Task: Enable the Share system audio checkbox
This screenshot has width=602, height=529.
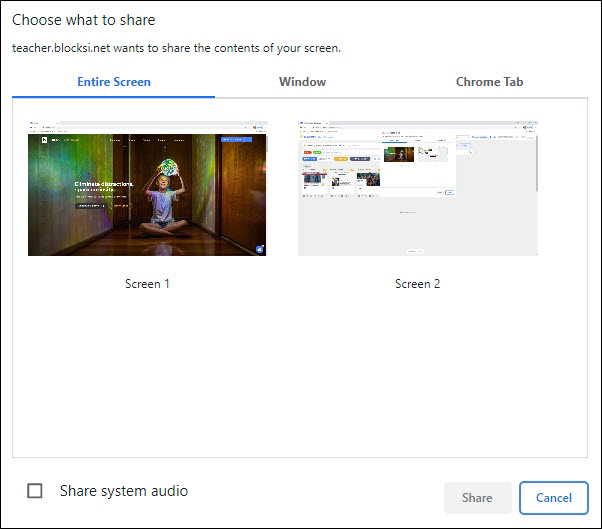Action: coord(35,491)
